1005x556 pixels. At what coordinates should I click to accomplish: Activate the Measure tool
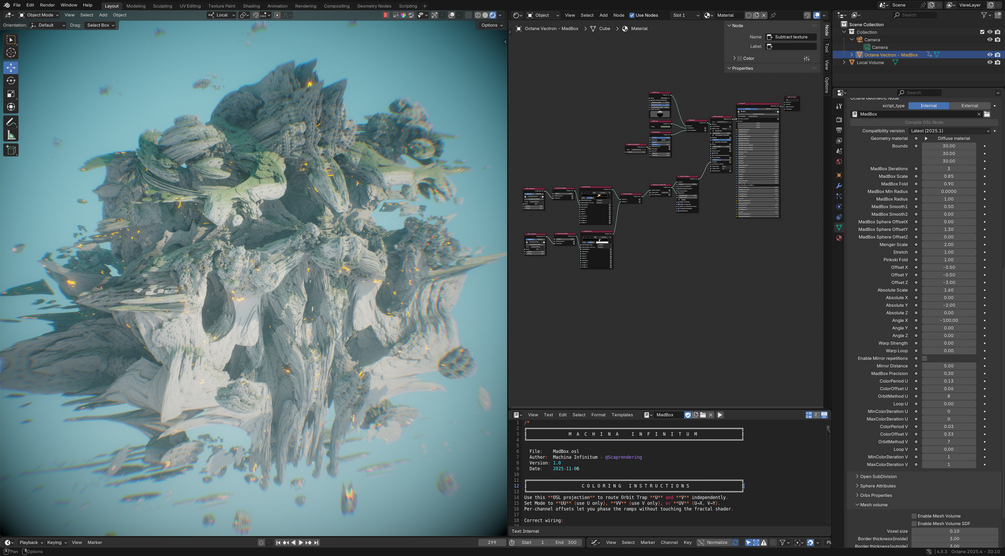(x=11, y=135)
